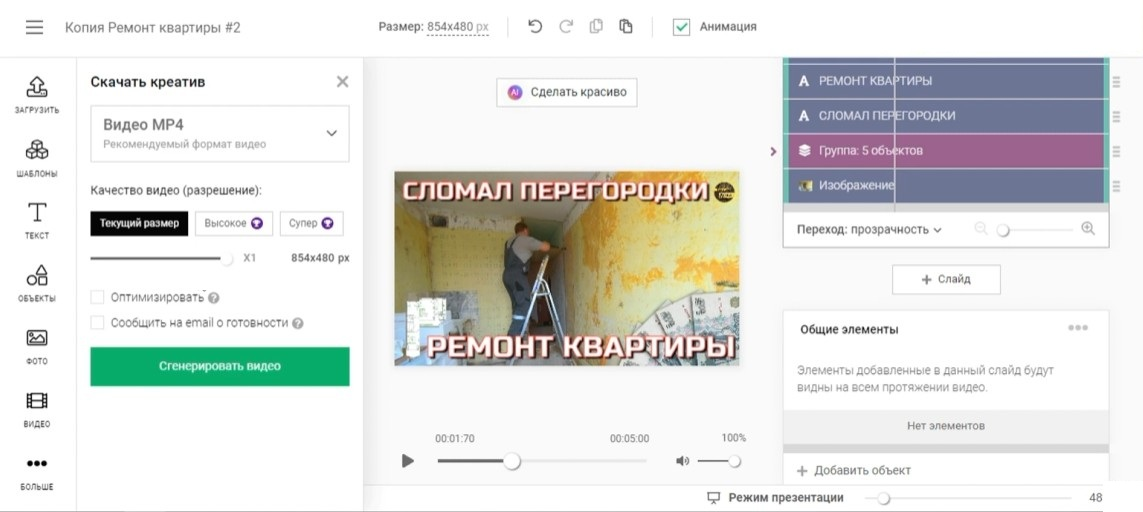1143x512 pixels.
Task: Close the Скачать креатив panel
Action: coord(343,82)
